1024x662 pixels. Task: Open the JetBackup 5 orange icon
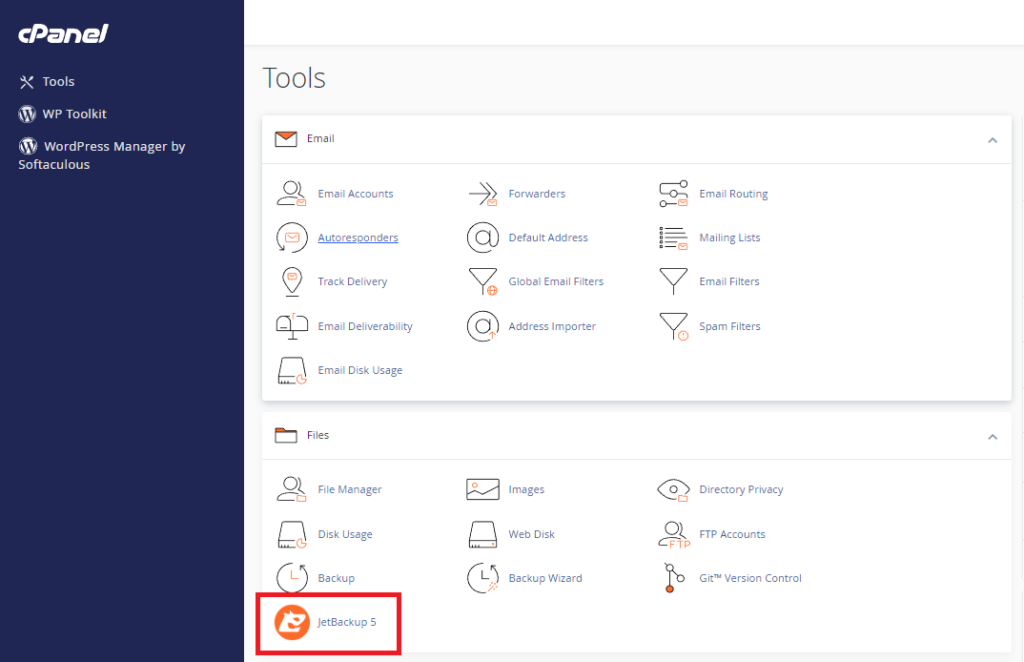point(291,622)
